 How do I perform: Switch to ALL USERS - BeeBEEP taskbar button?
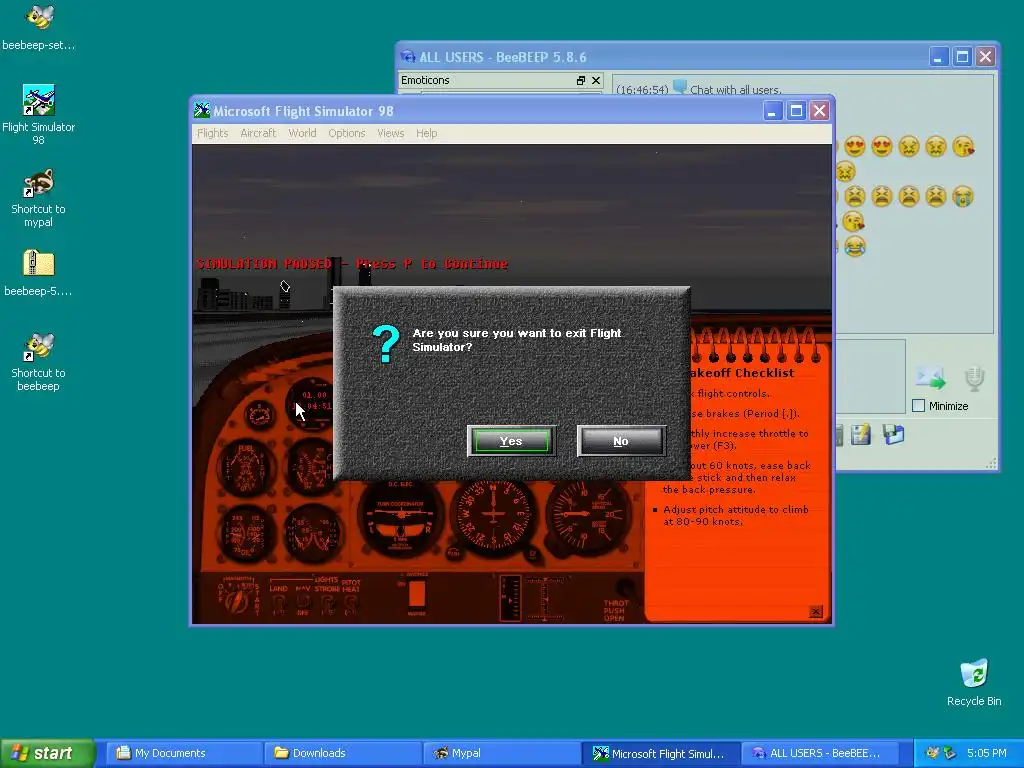click(820, 753)
